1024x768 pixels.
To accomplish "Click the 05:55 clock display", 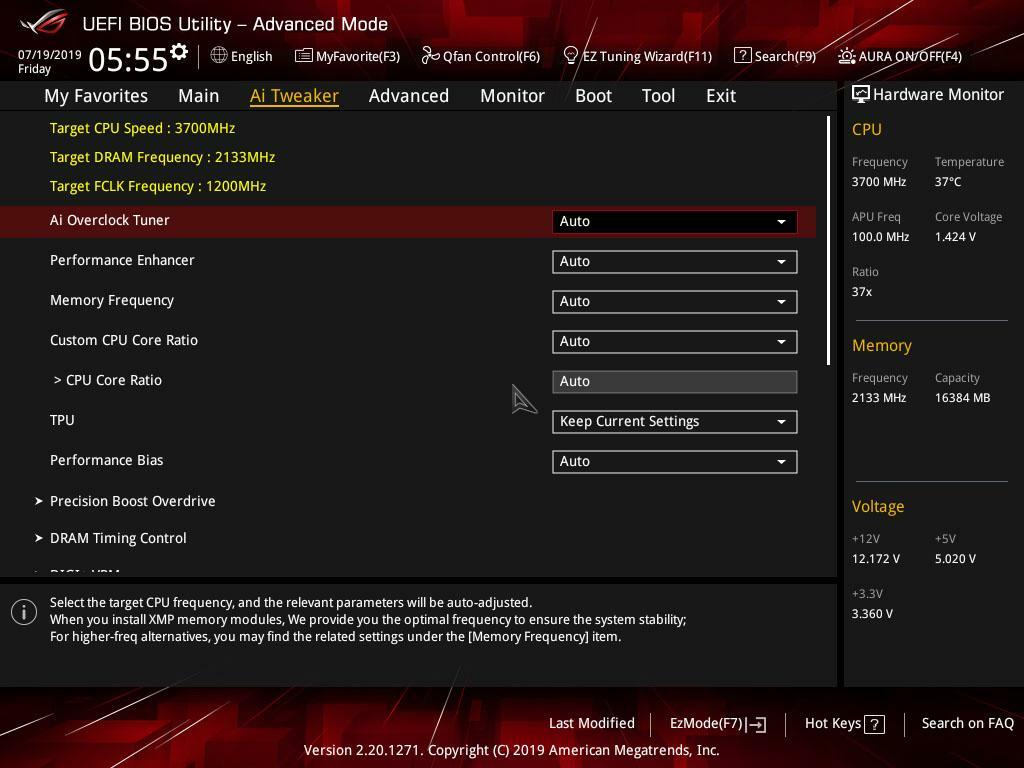I will coord(128,59).
